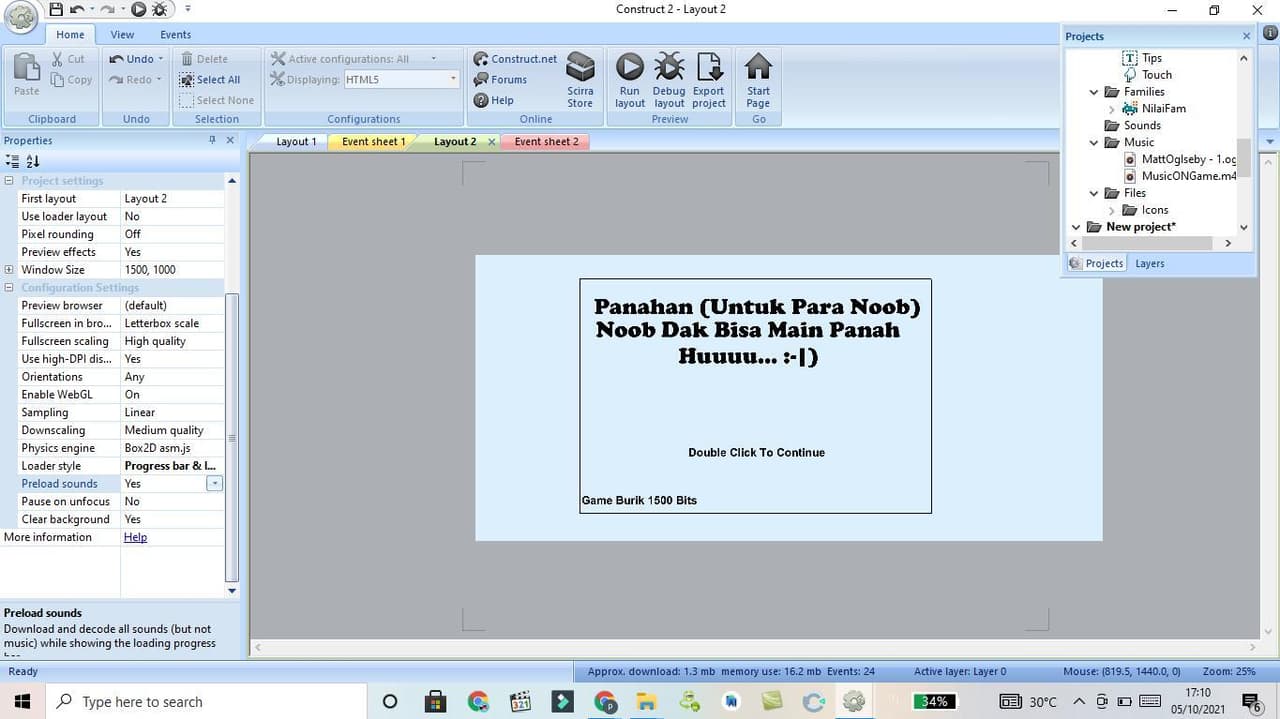This screenshot has height=719, width=1280.
Task: Switch to the Event sheet 1 tab
Action: click(x=374, y=142)
